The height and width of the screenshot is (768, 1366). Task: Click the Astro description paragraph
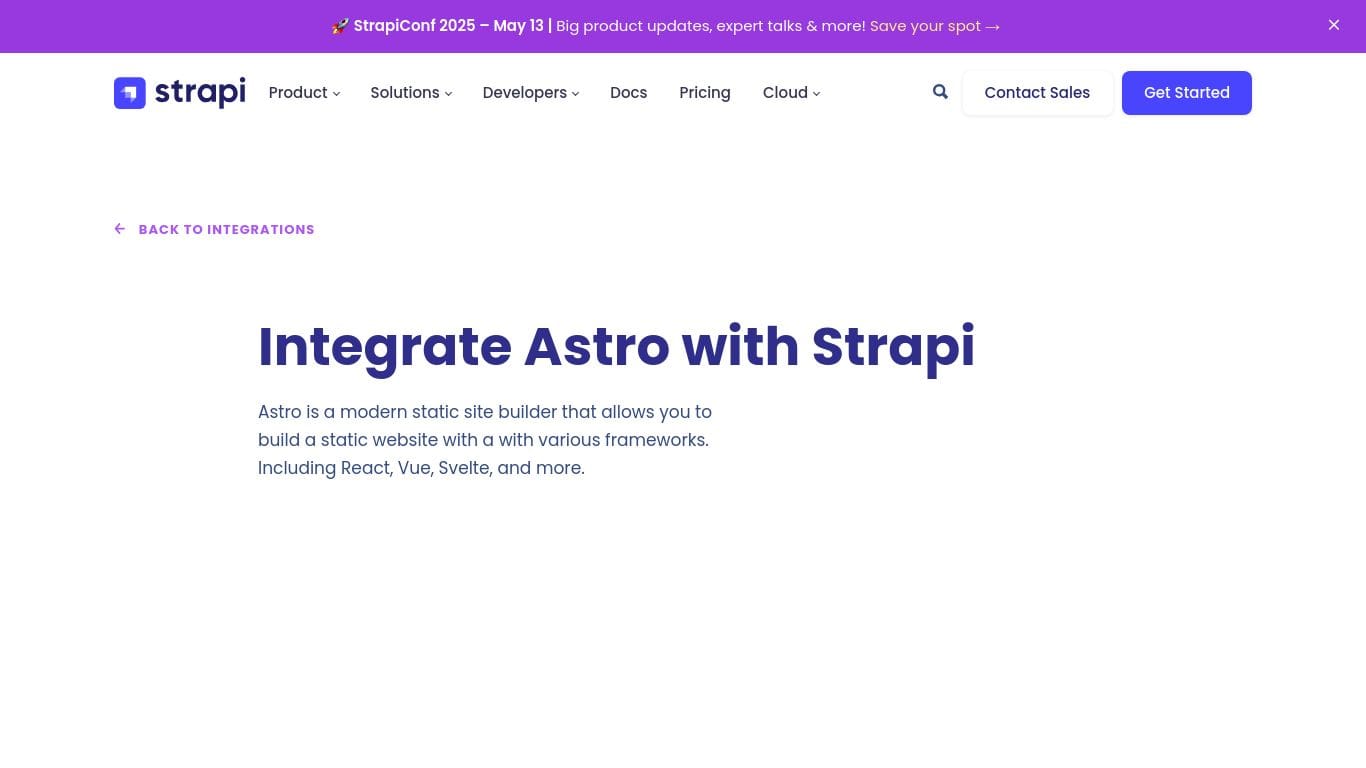(485, 440)
